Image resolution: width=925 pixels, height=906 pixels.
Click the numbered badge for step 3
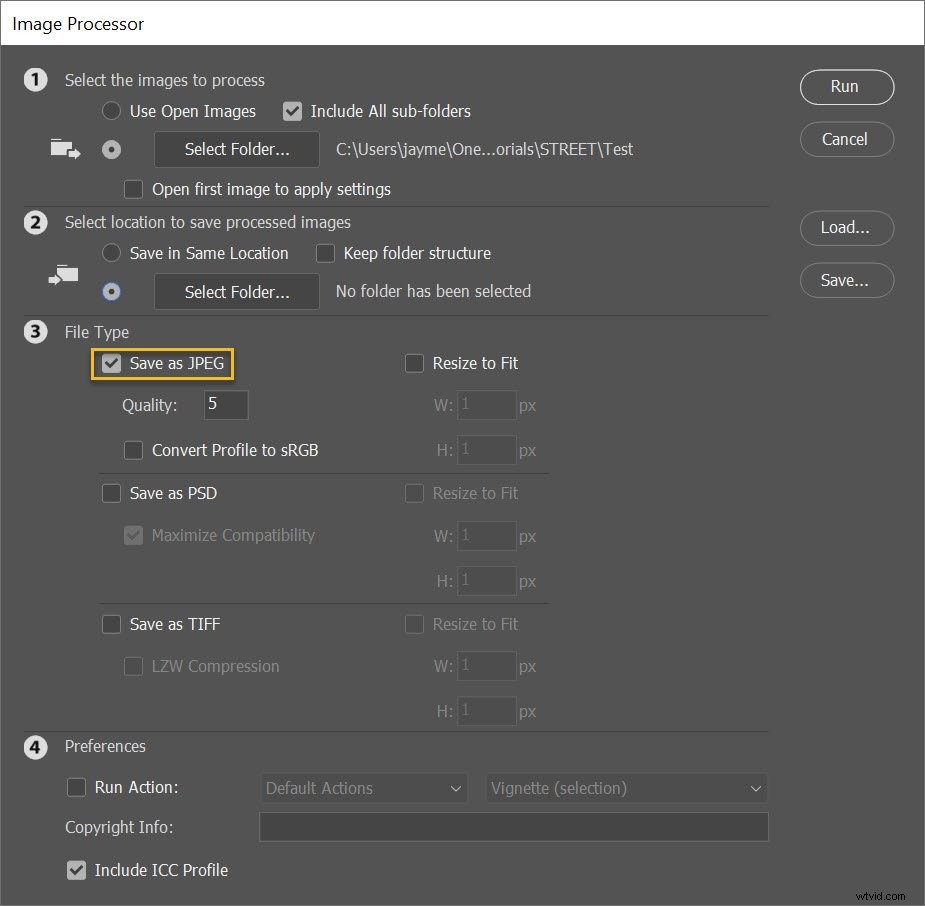coord(36,332)
